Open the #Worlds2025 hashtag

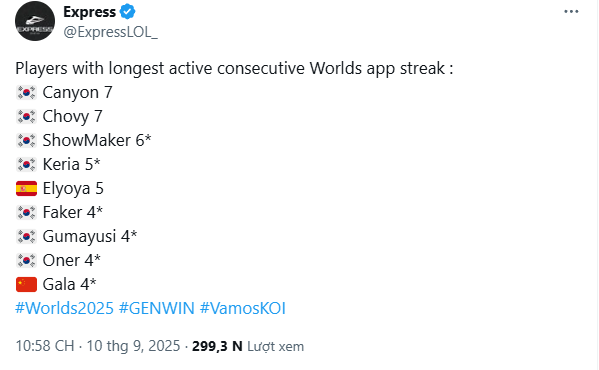pos(65,308)
